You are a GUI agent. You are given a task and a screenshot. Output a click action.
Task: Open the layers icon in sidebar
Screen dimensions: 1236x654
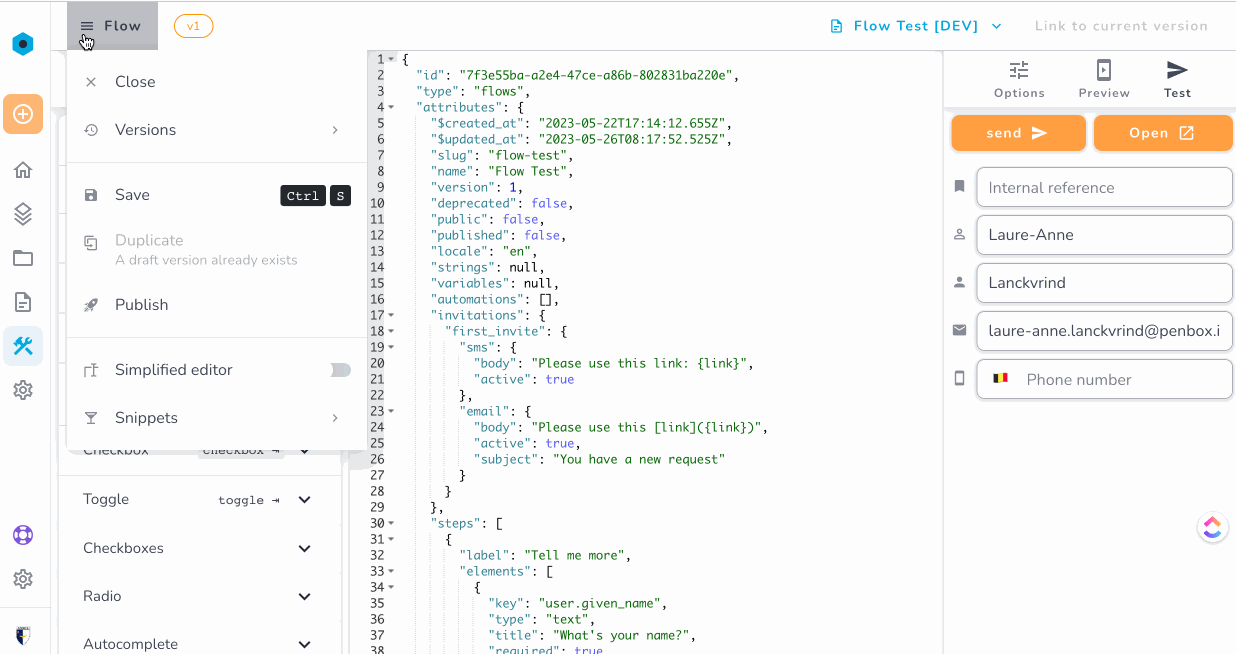pyautogui.click(x=23, y=214)
